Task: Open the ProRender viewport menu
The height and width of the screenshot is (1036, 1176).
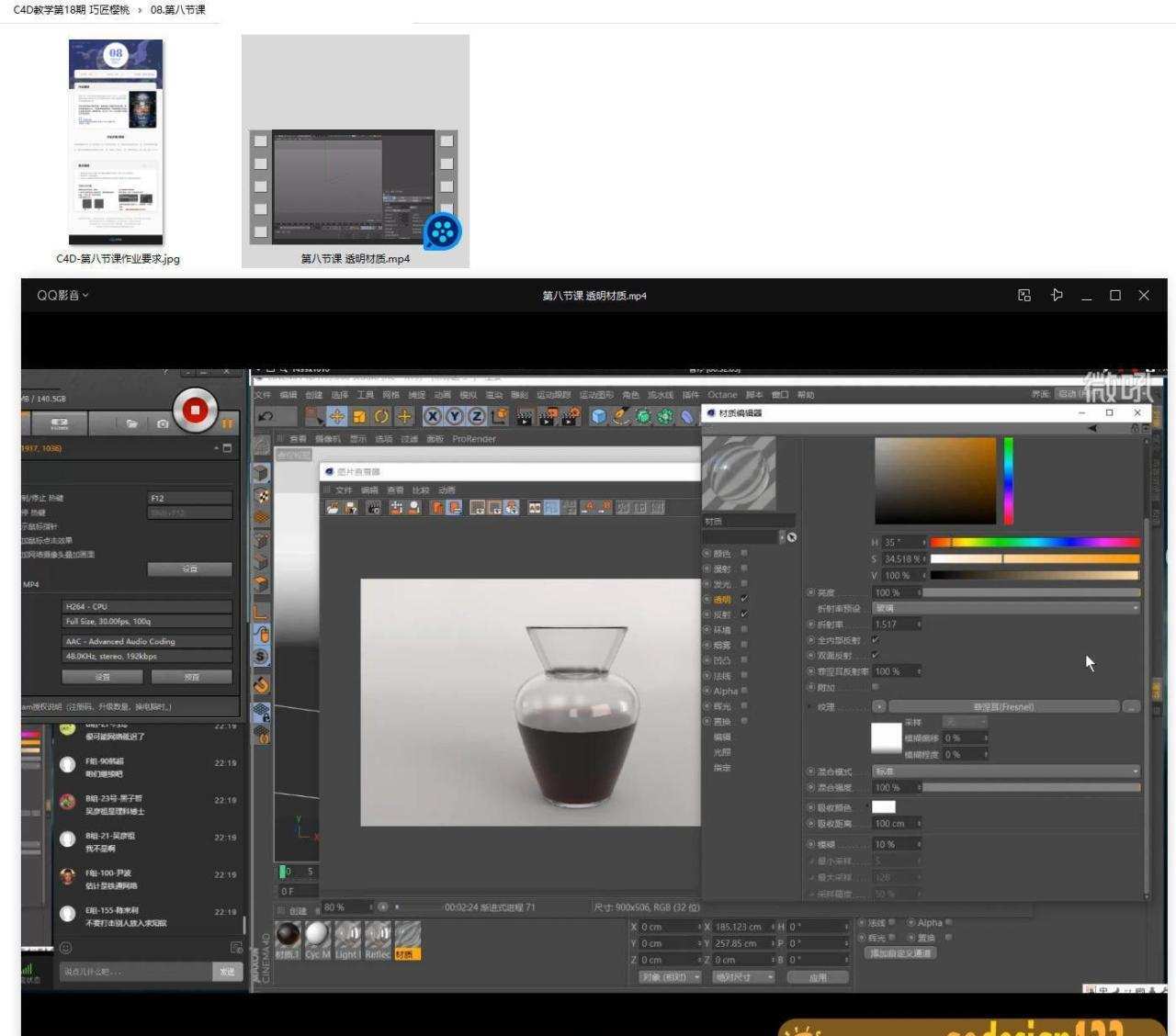Action: [x=474, y=439]
